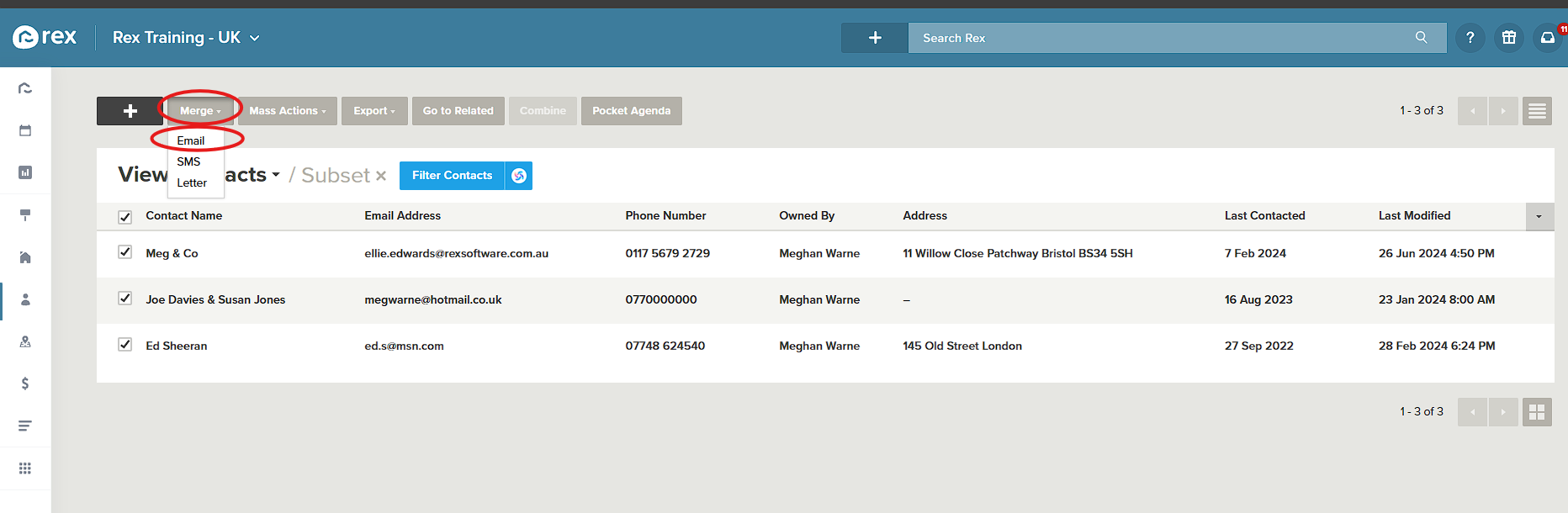Viewport: 1568px width, 513px height.
Task: Click email megwarne@hotmail.co.uk
Action: [x=433, y=299]
